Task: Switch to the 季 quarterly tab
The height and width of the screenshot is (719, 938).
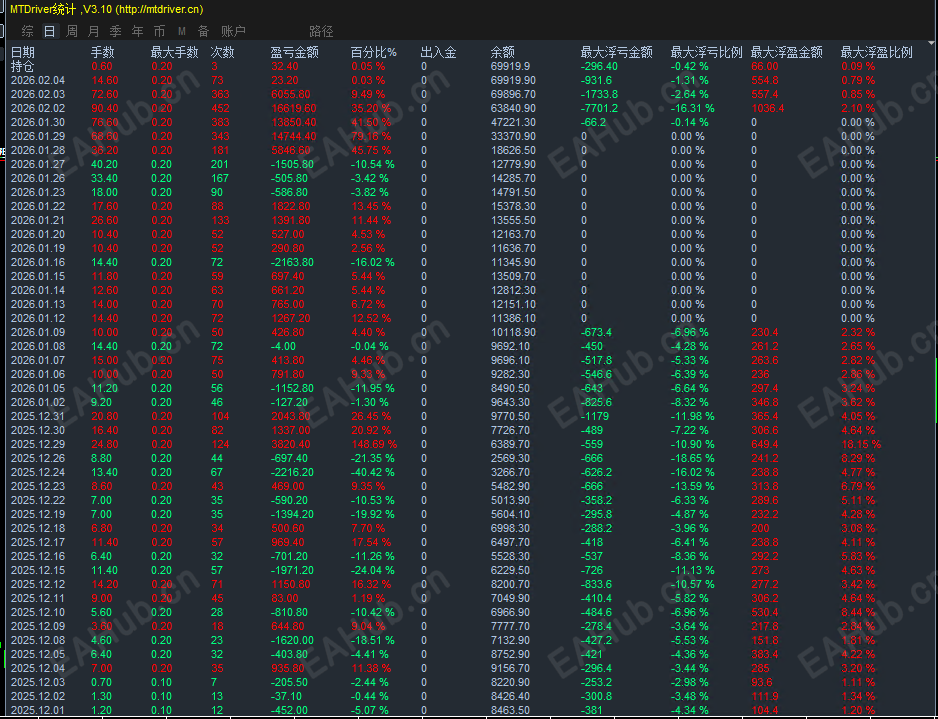Action: 115,31
